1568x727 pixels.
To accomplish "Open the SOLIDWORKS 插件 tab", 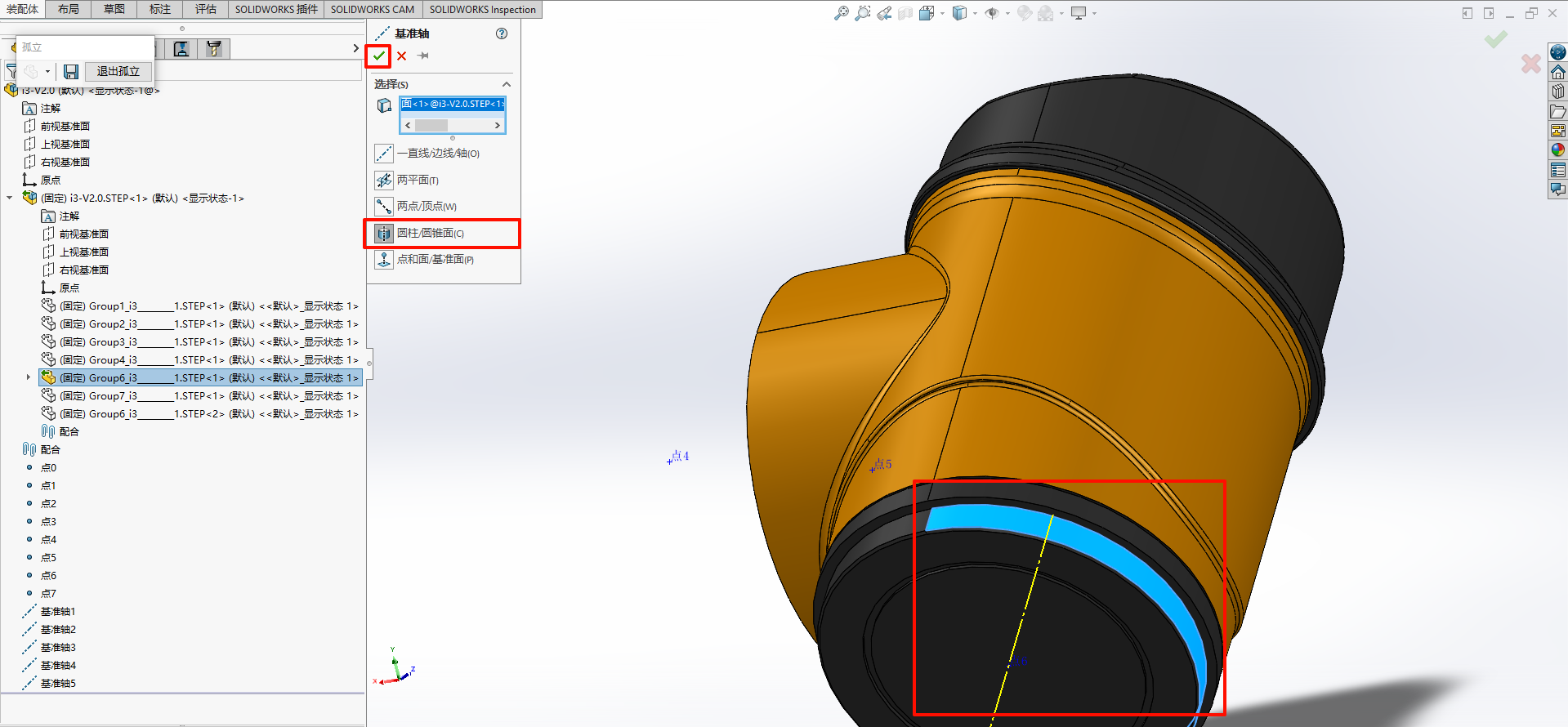I will click(276, 9).
